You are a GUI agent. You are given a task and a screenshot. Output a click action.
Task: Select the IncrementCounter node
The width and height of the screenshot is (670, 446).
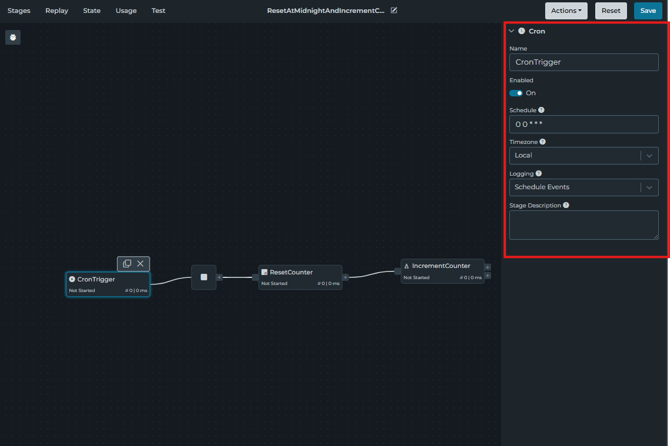tap(442, 271)
